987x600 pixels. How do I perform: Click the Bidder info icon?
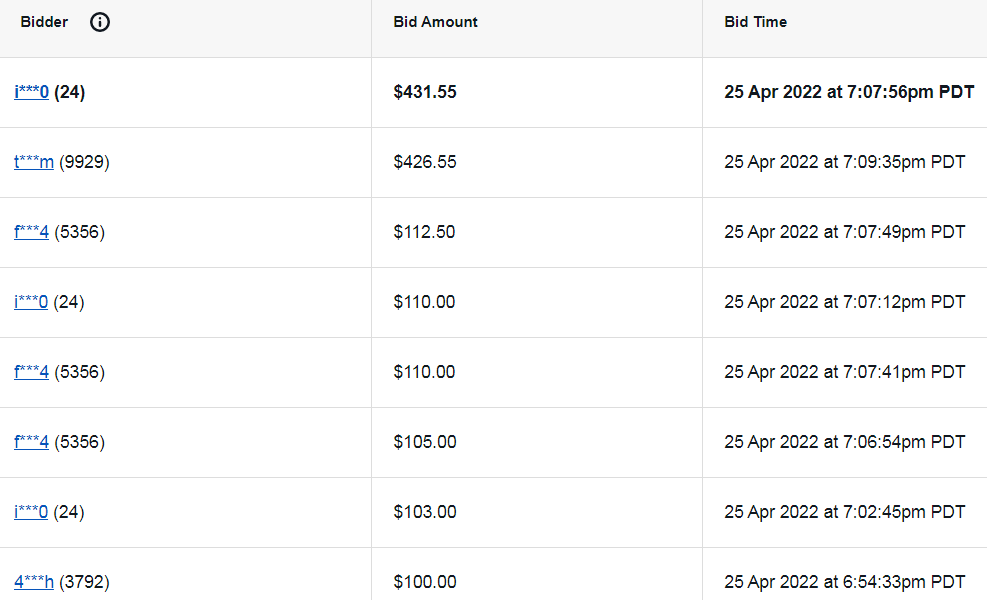click(99, 22)
